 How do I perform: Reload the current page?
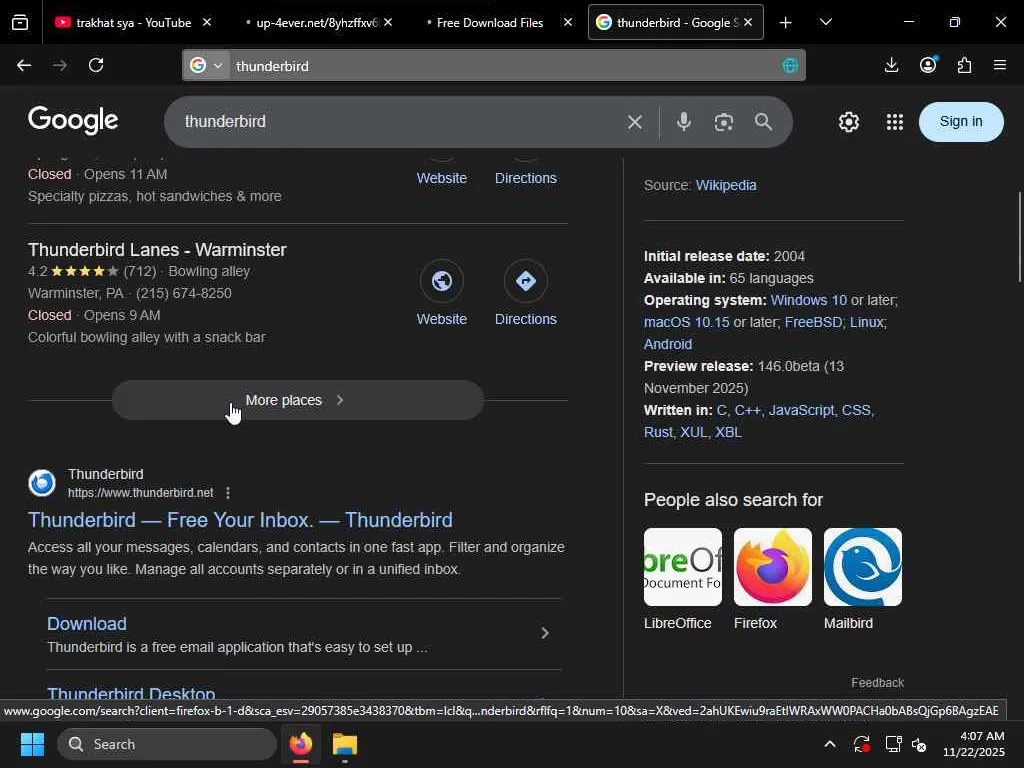[96, 65]
